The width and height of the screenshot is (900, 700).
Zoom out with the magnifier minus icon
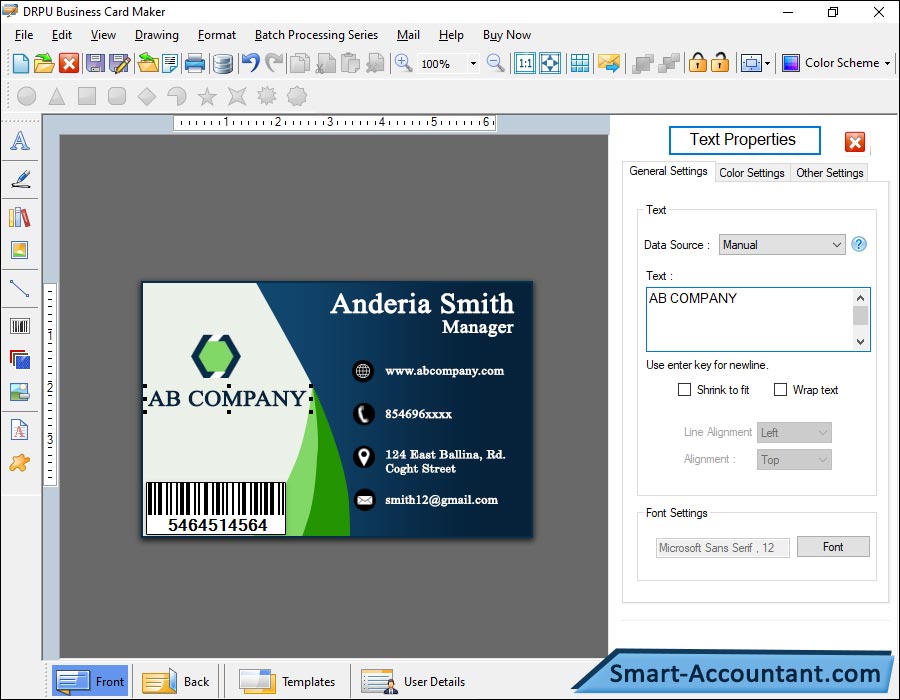click(x=495, y=63)
